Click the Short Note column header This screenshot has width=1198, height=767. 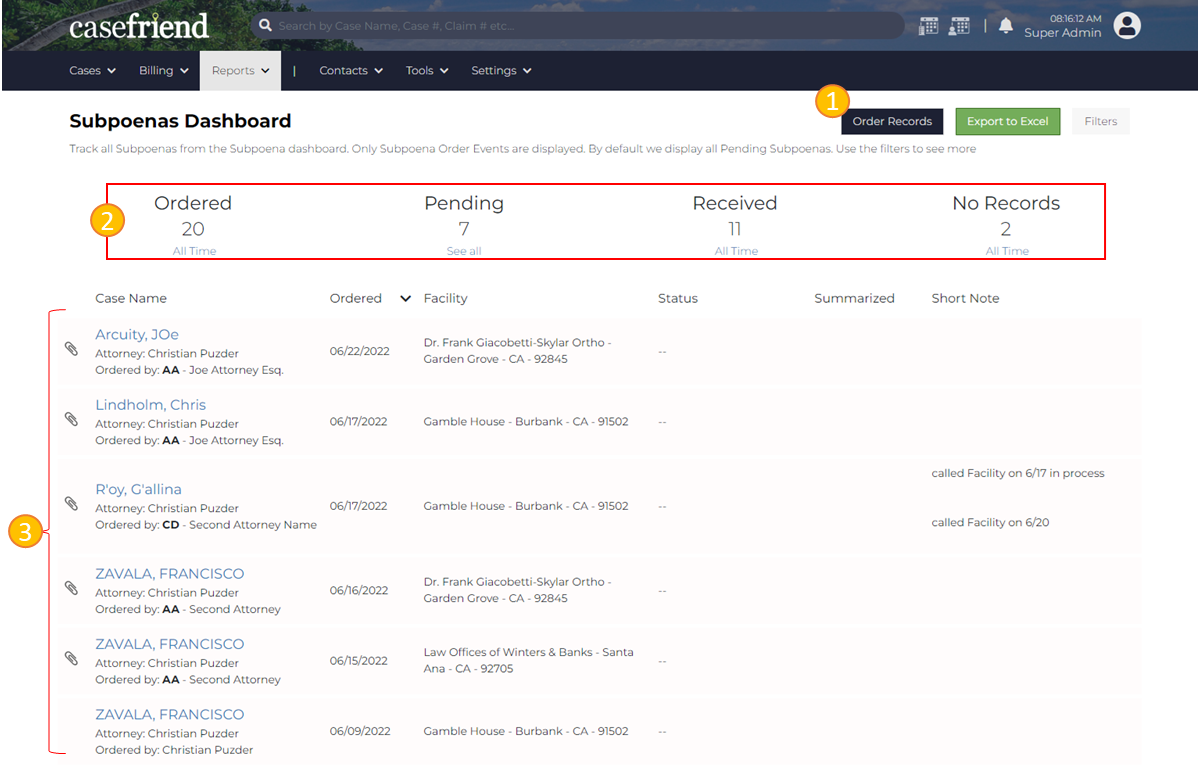pos(965,299)
